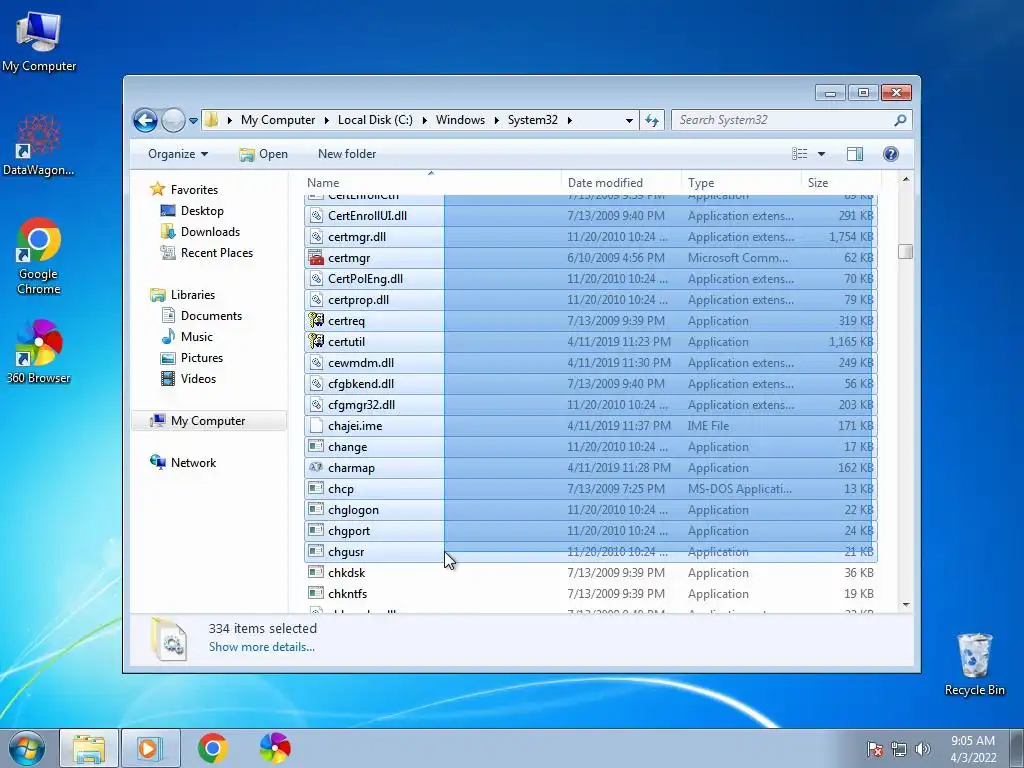This screenshot has height=768, width=1024.
Task: Click the search magnifier icon
Action: click(900, 120)
